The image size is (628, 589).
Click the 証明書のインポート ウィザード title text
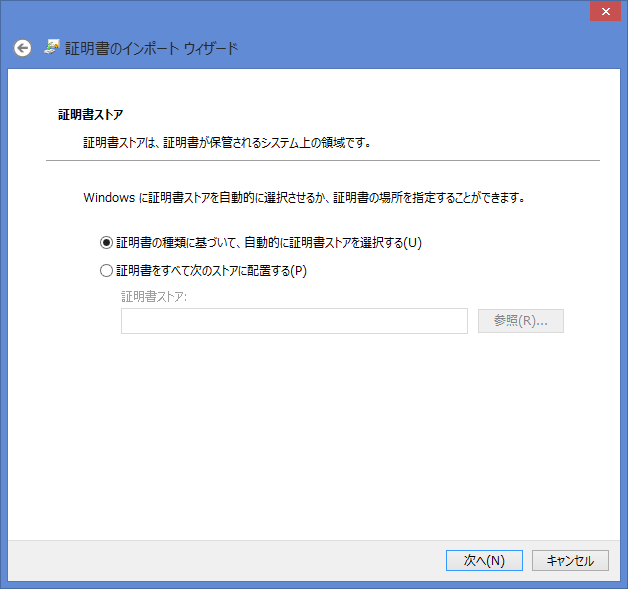tap(152, 48)
